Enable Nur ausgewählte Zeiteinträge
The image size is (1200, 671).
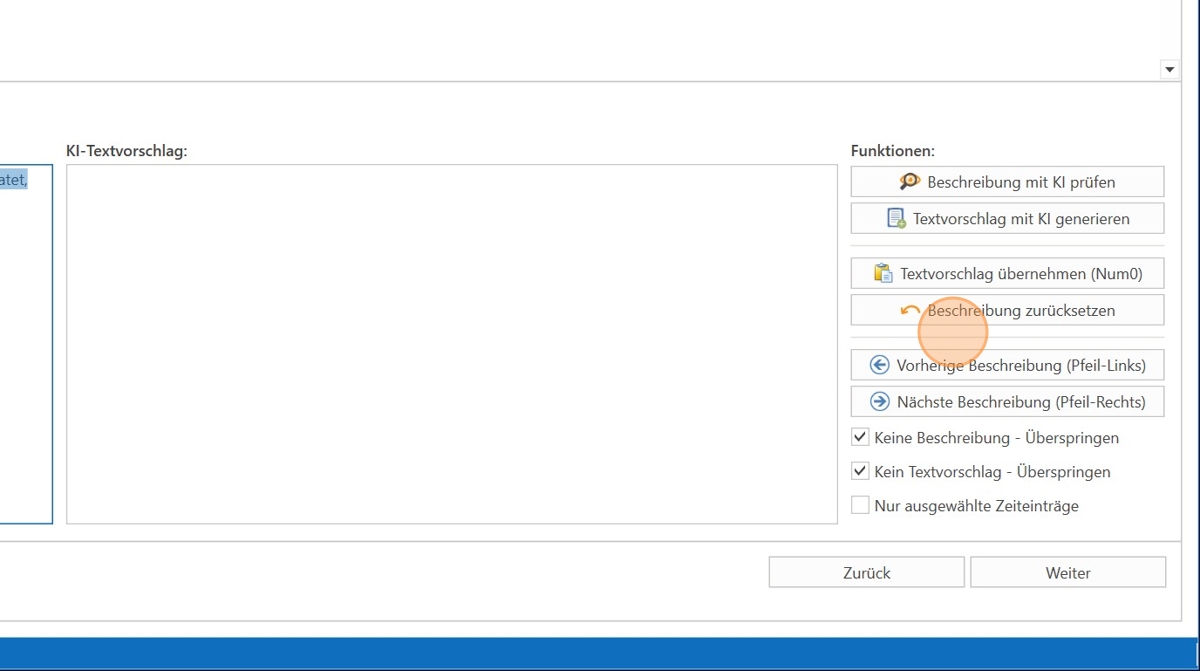(860, 506)
